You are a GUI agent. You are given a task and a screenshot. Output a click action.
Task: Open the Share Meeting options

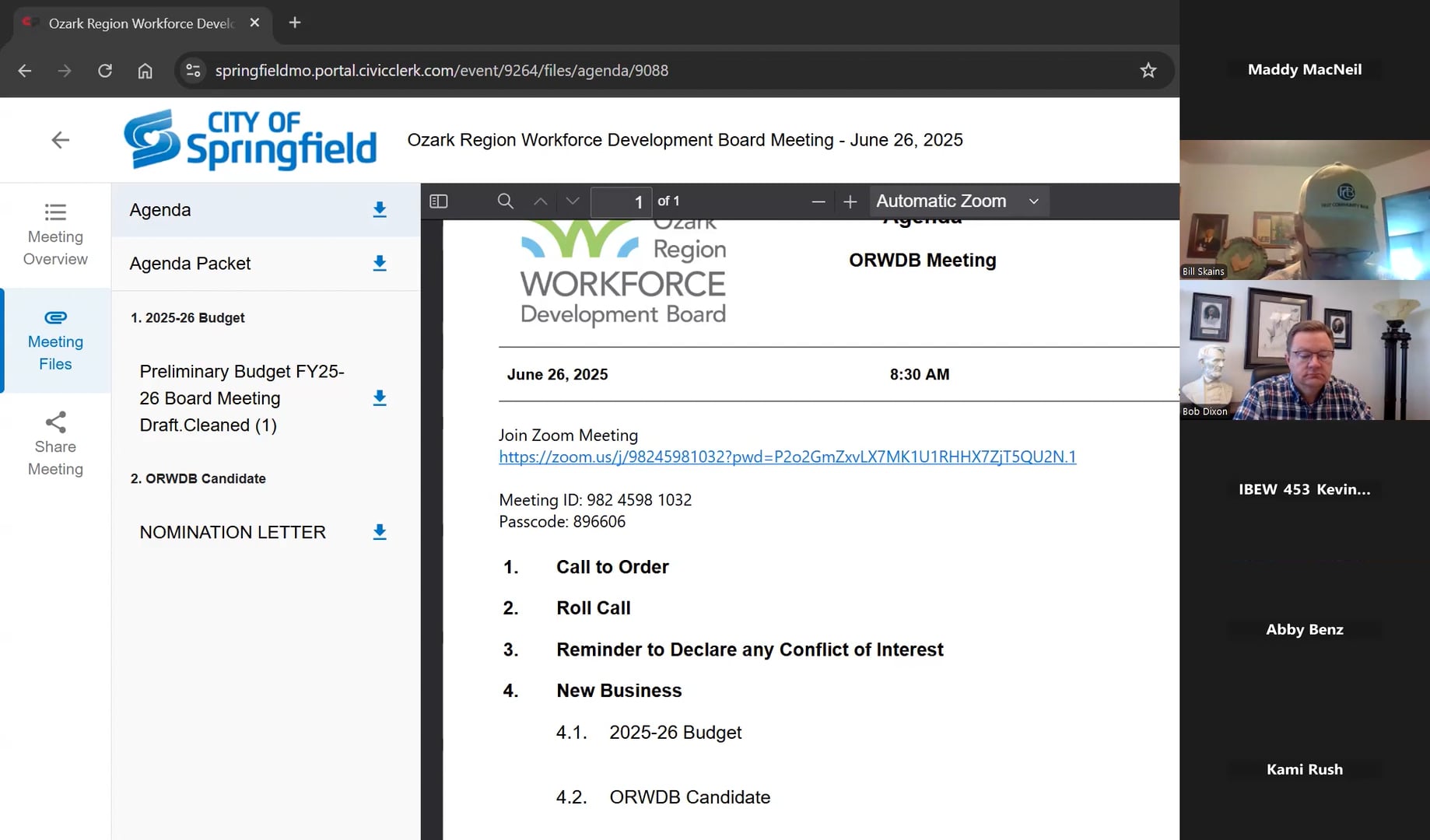pos(54,443)
